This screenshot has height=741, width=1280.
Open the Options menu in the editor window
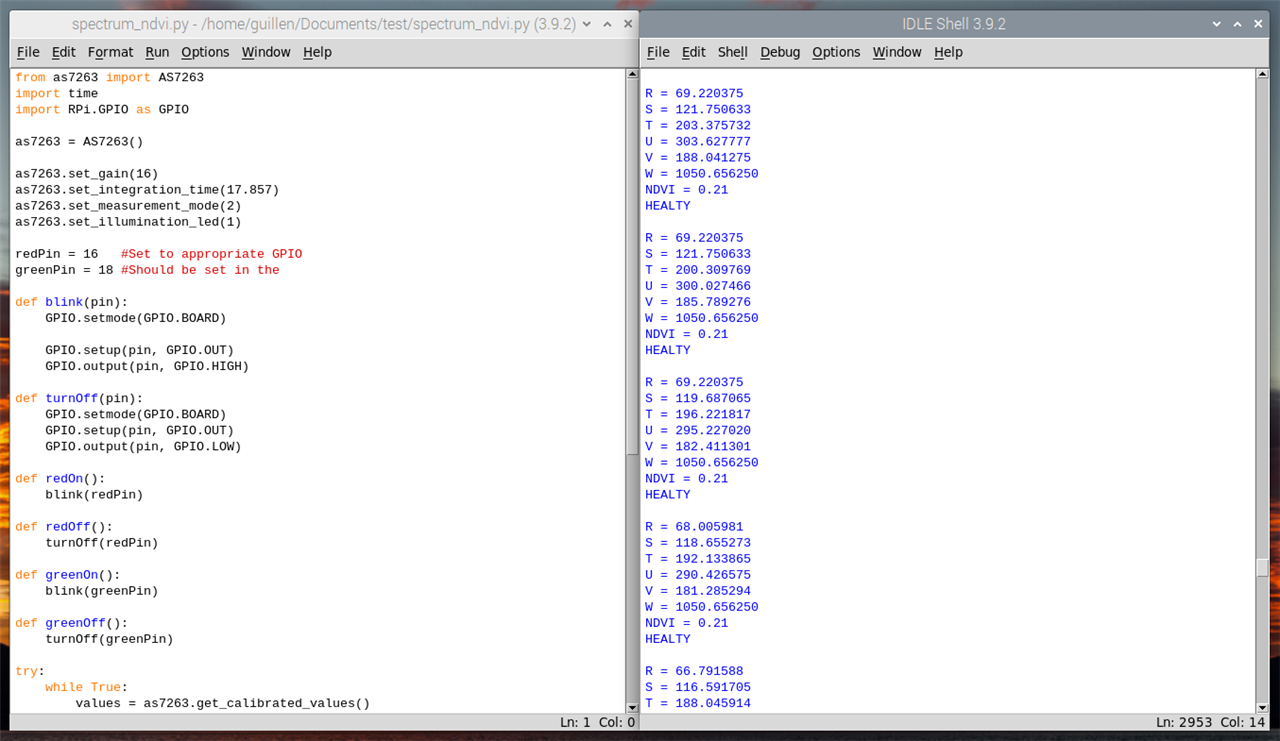(x=205, y=52)
